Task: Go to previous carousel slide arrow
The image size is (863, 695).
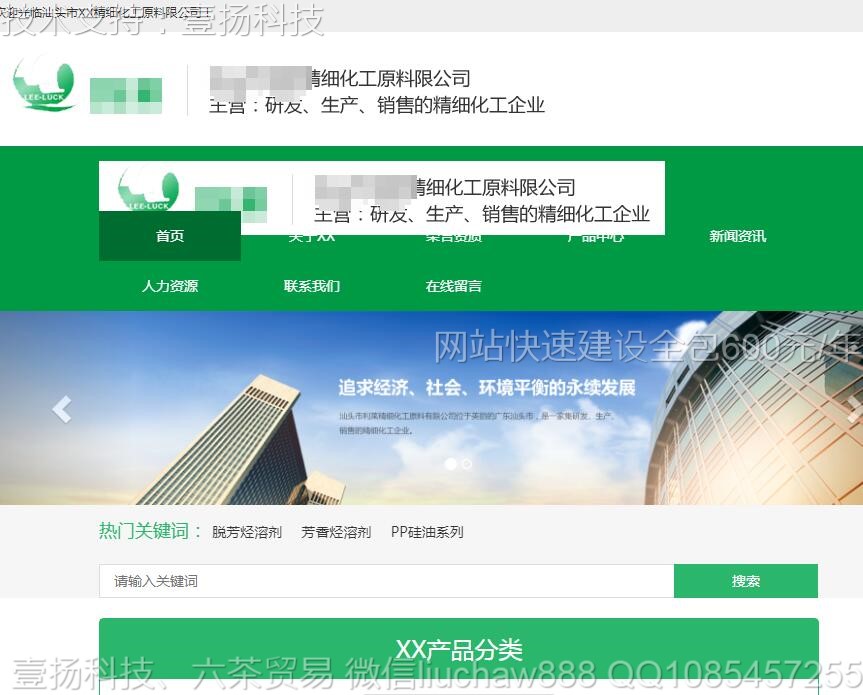Action: [x=62, y=409]
